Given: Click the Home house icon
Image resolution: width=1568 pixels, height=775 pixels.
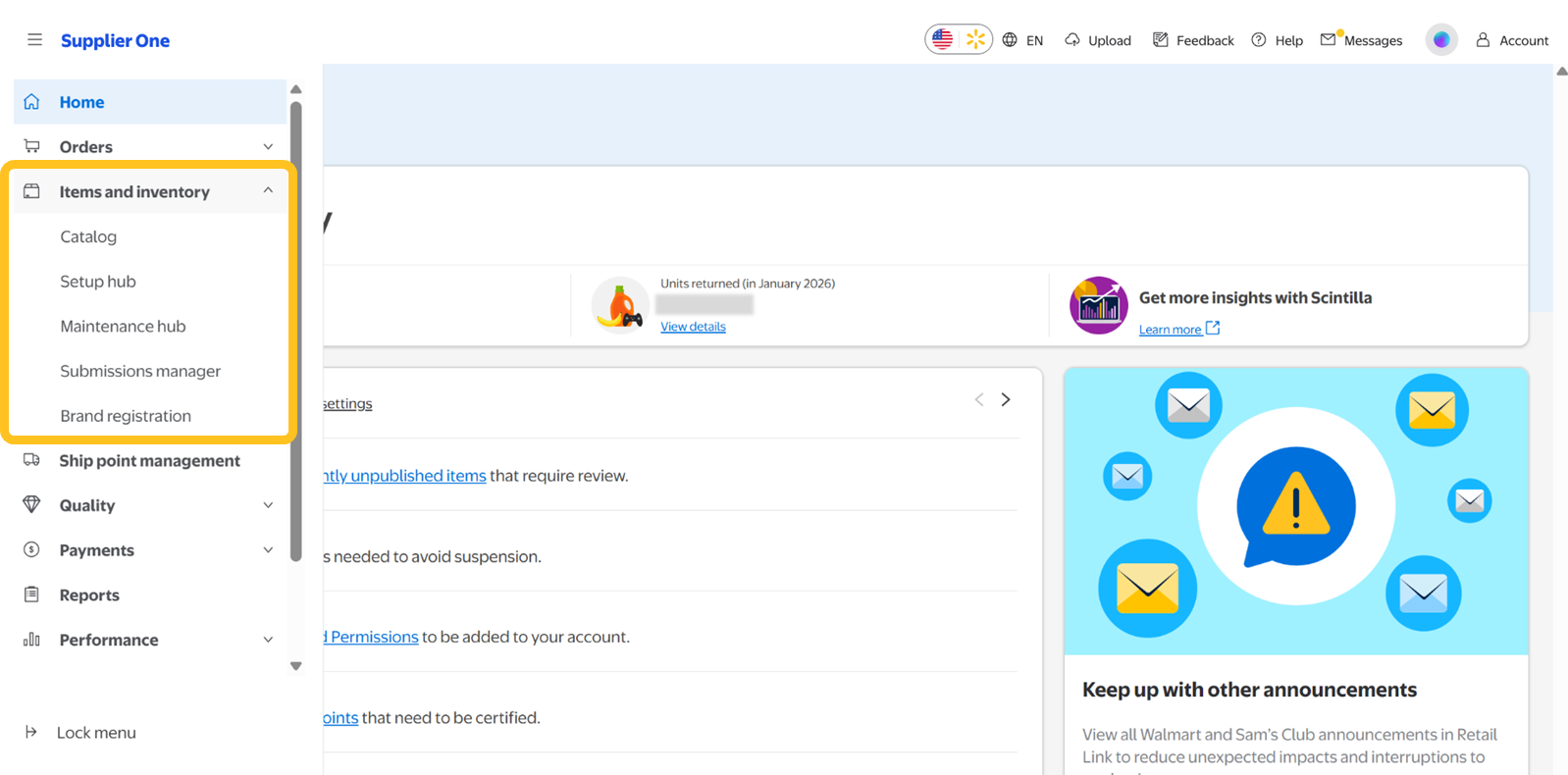Looking at the screenshot, I should point(31,102).
